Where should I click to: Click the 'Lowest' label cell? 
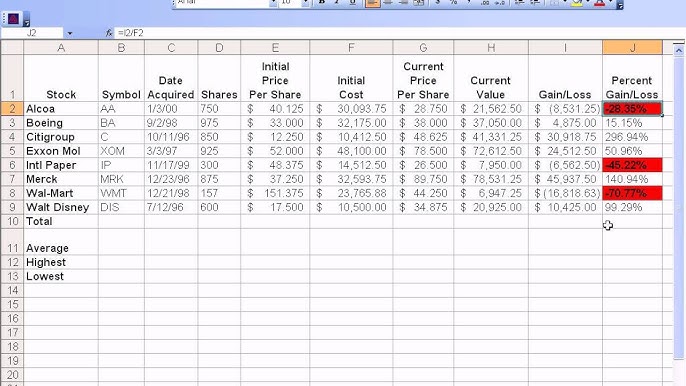[x=61, y=276]
